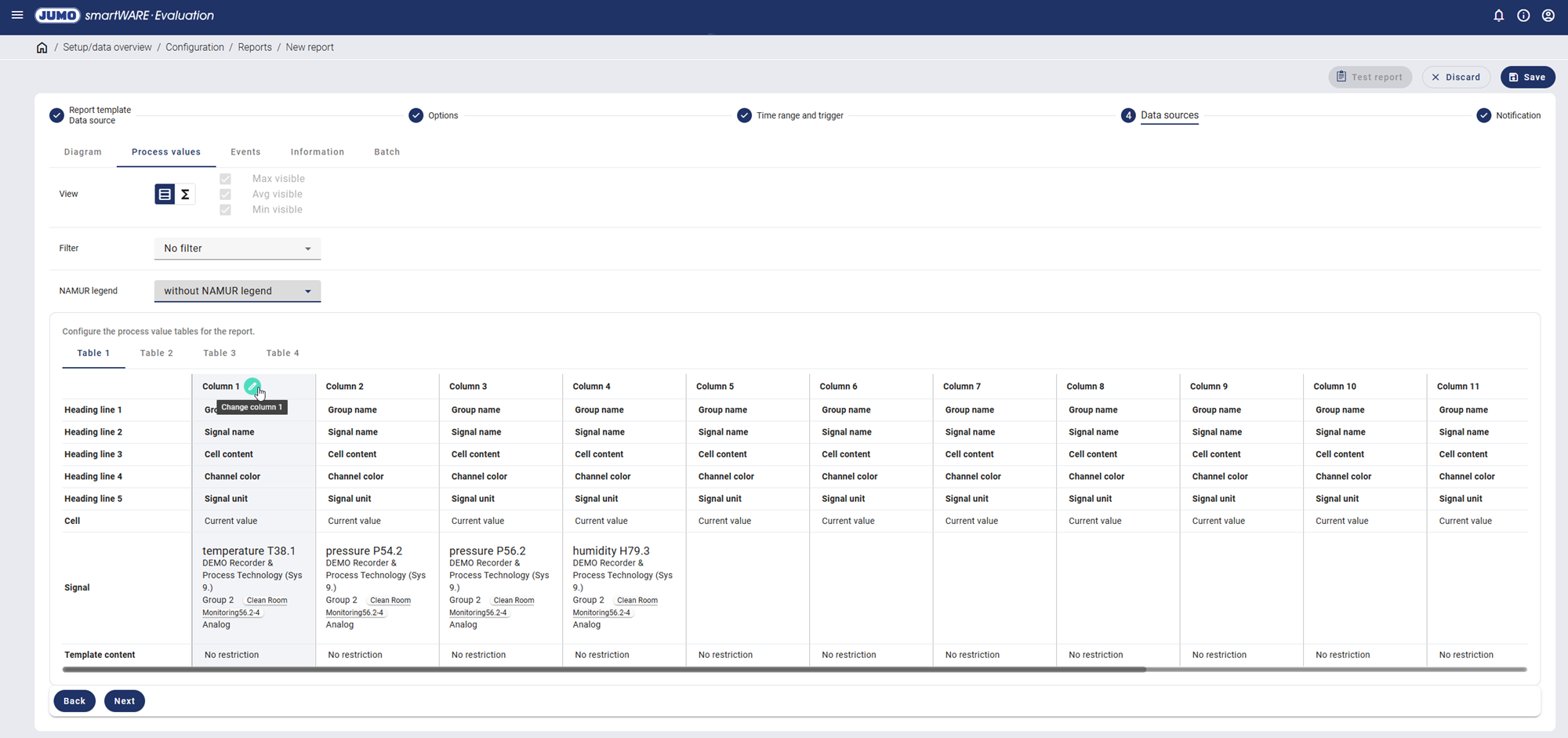1568x738 pixels.
Task: Click the Discard button
Action: [1456, 77]
